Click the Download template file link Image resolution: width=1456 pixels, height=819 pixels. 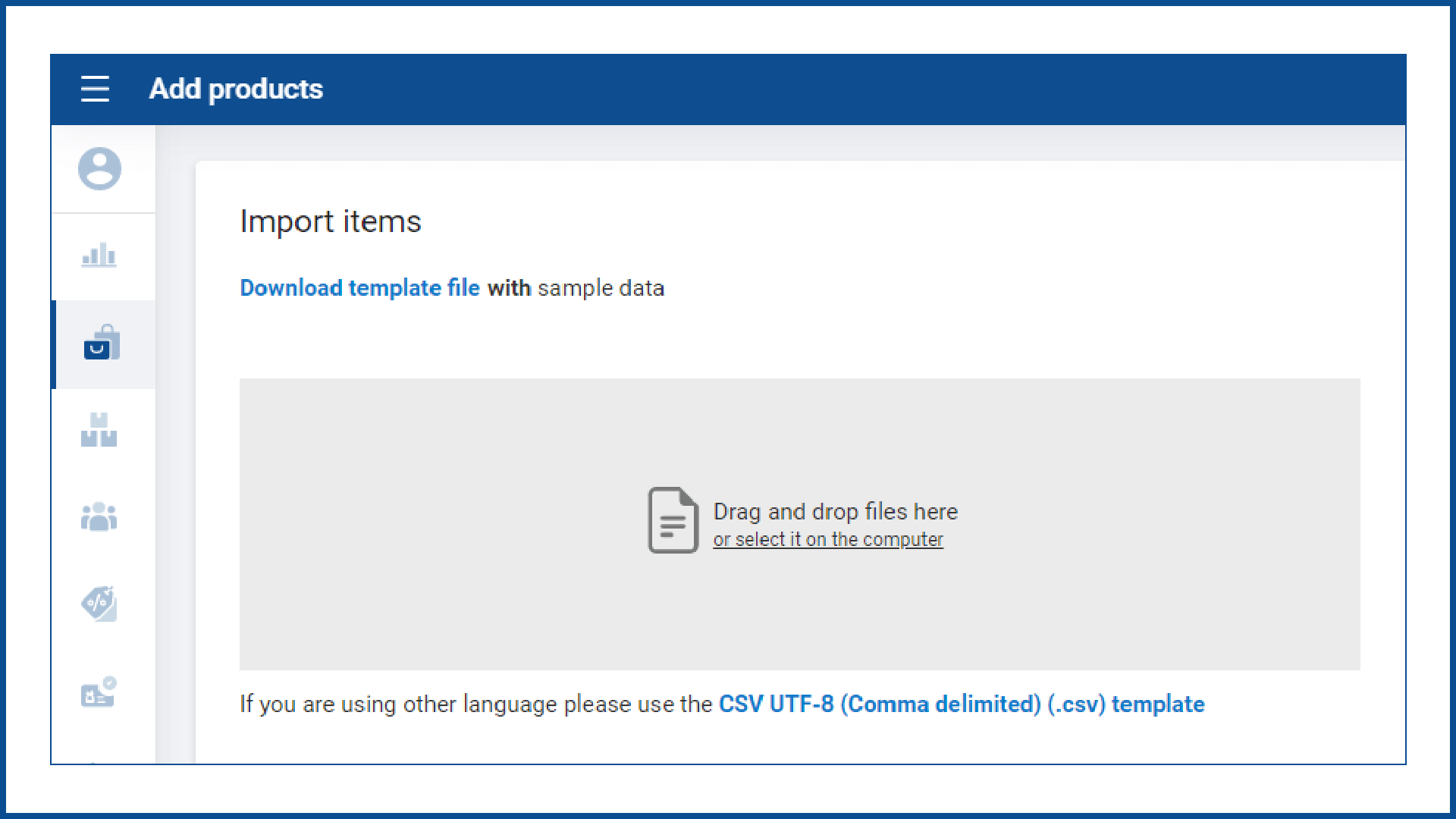359,288
